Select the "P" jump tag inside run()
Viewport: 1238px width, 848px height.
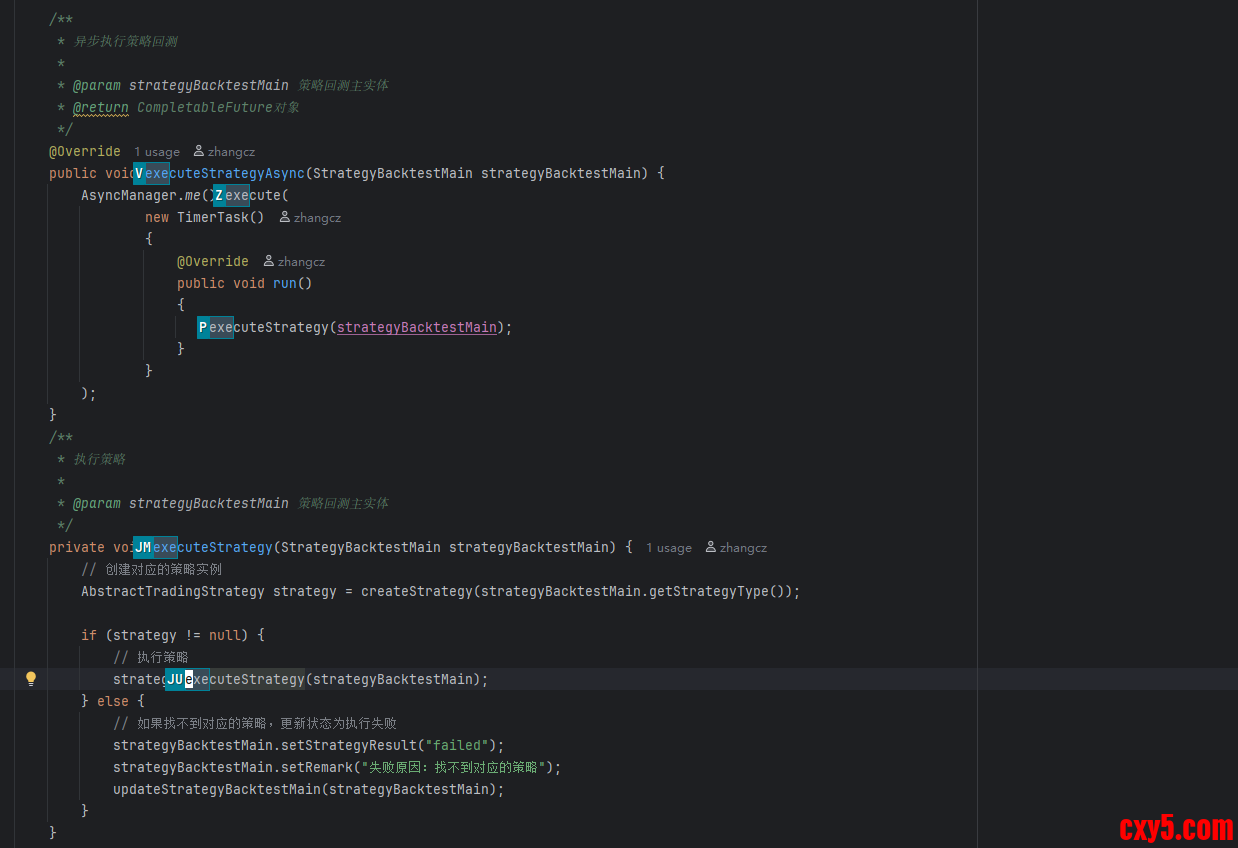[x=203, y=328]
